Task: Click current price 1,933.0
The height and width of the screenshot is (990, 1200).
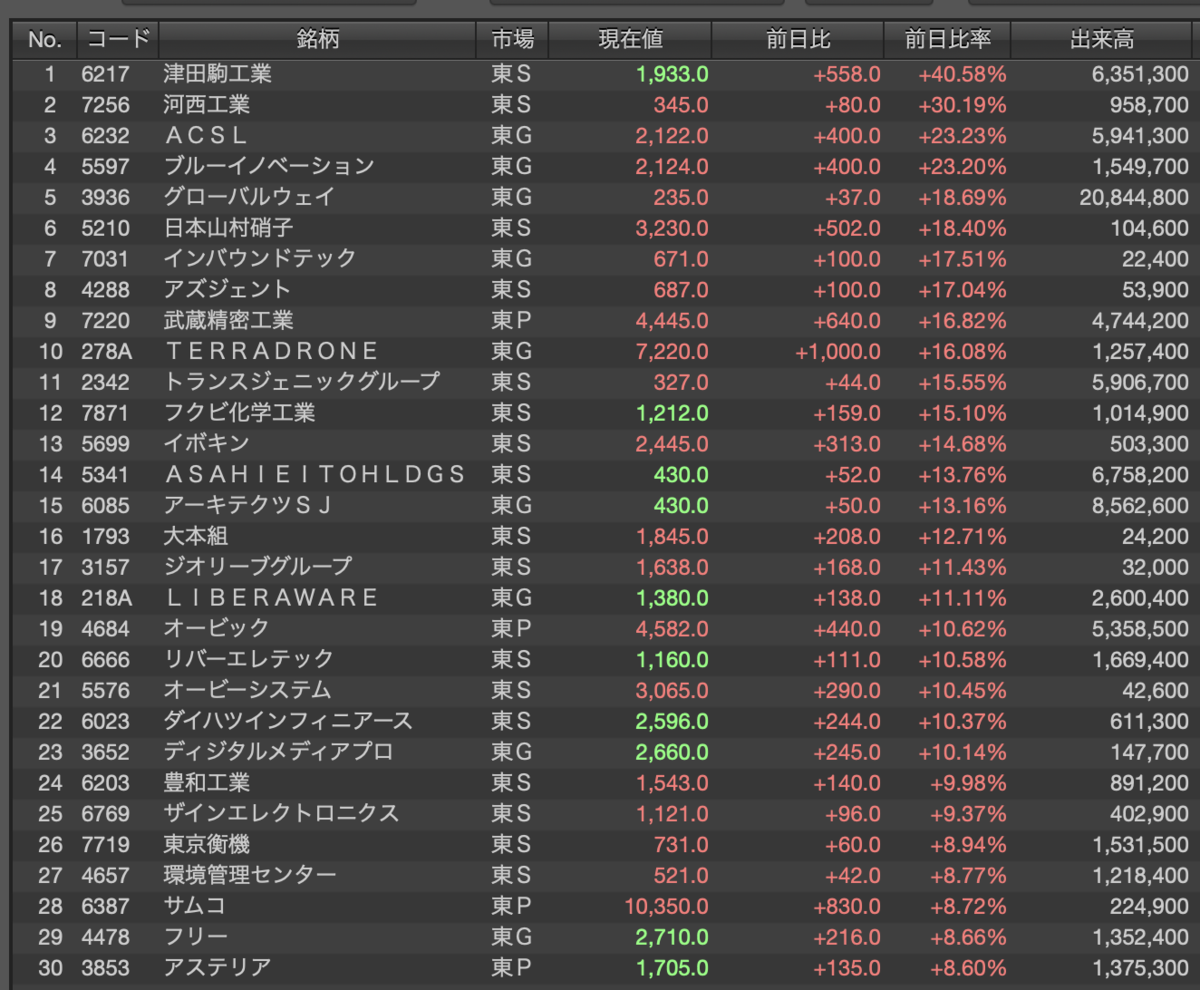Action: pyautogui.click(x=672, y=74)
